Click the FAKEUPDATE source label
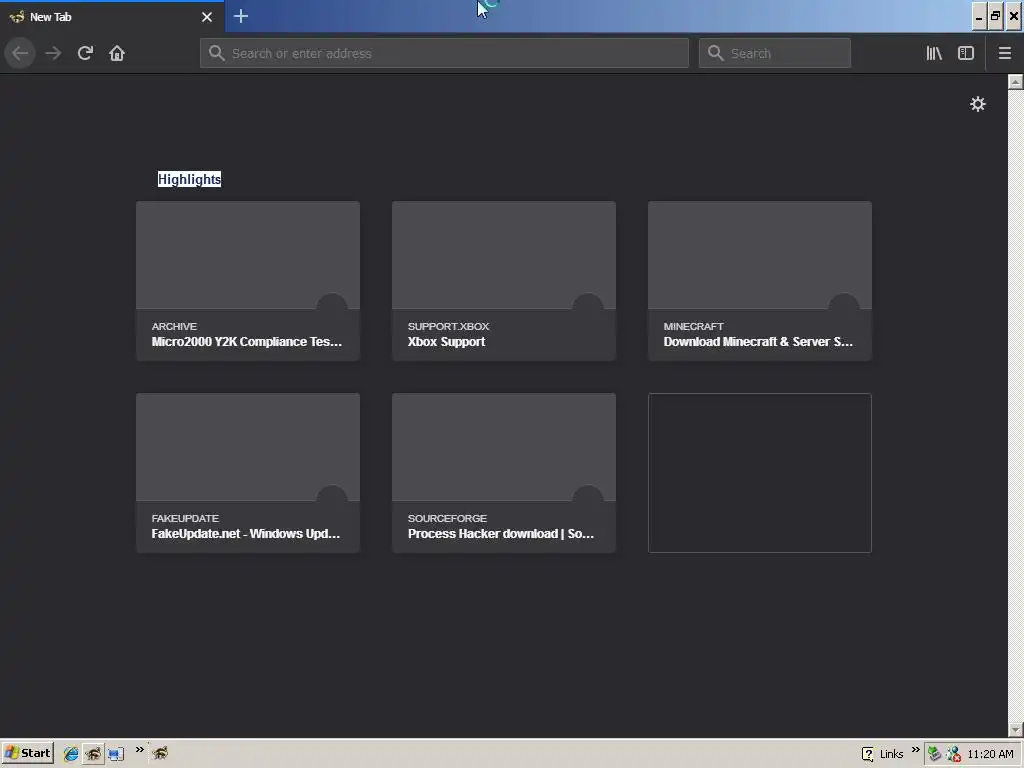The width and height of the screenshot is (1024, 768). (185, 518)
